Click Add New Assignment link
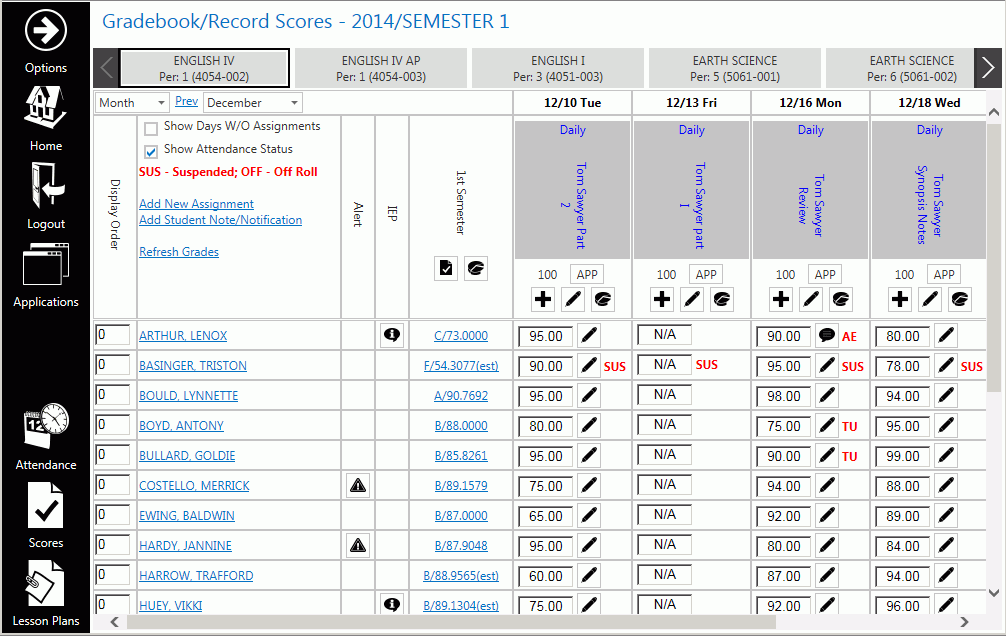 click(196, 203)
